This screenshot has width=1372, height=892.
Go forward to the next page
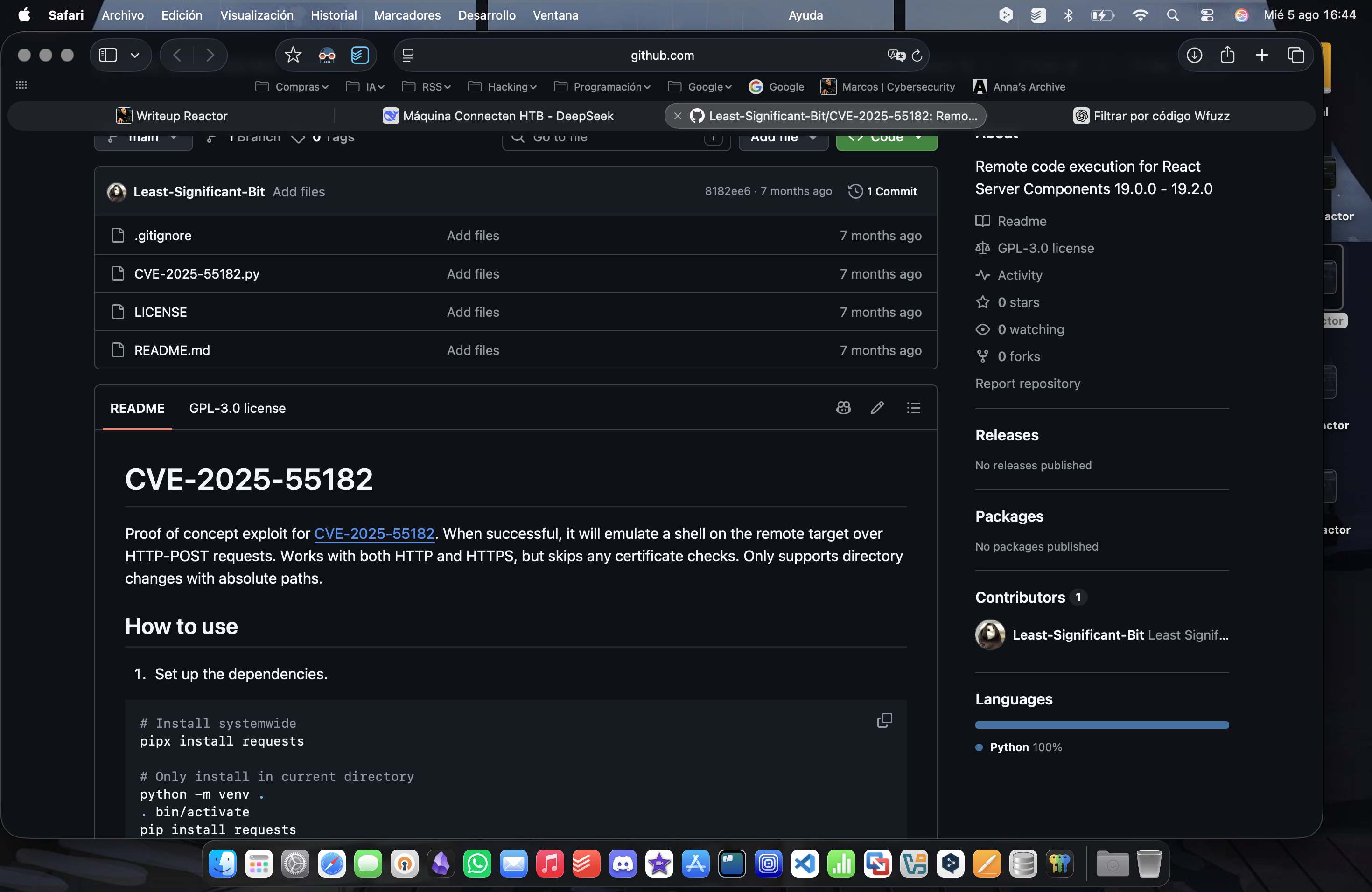[210, 56]
